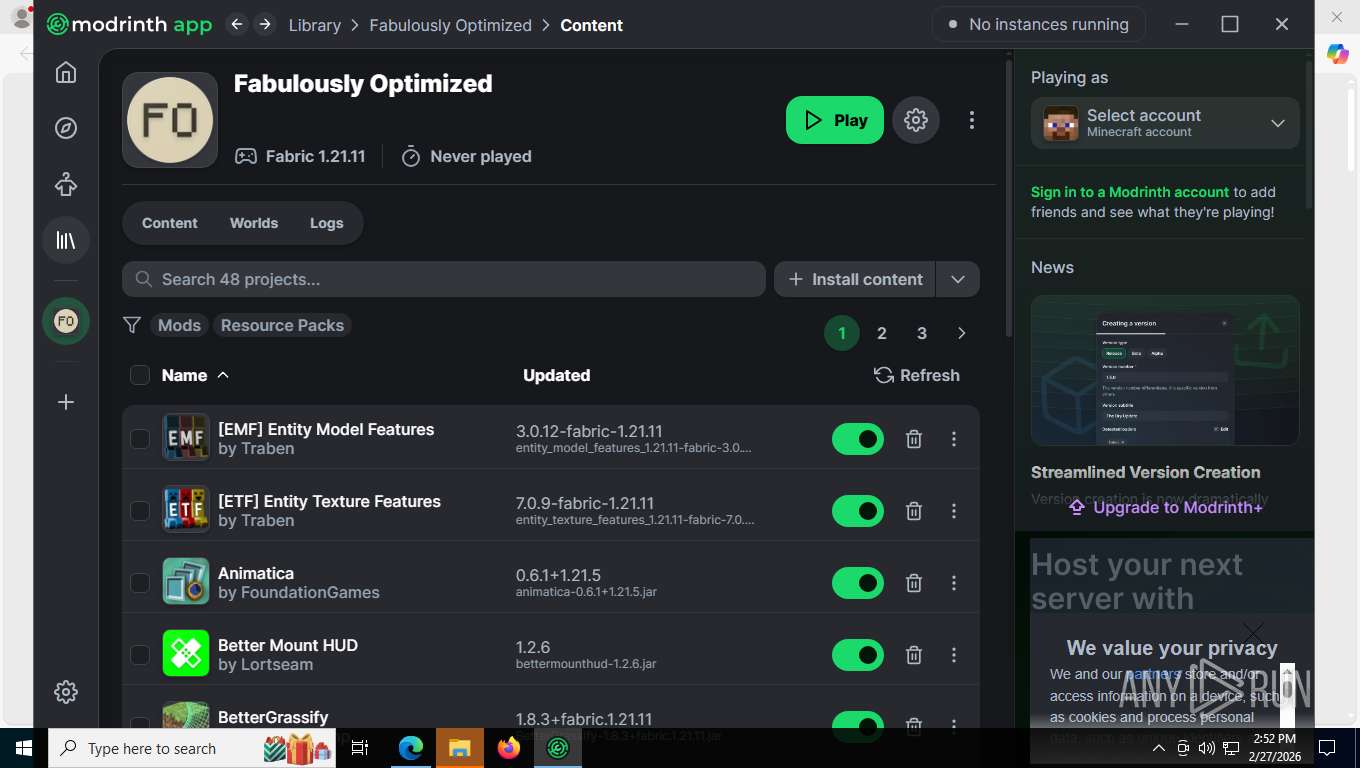Viewport: 1360px width, 768px height.
Task: Click the plus icon to create instance
Action: [66, 402]
